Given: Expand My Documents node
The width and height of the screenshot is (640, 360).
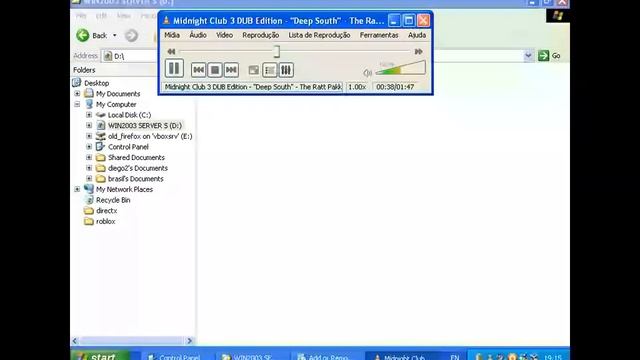Looking at the screenshot, I should point(77,93).
